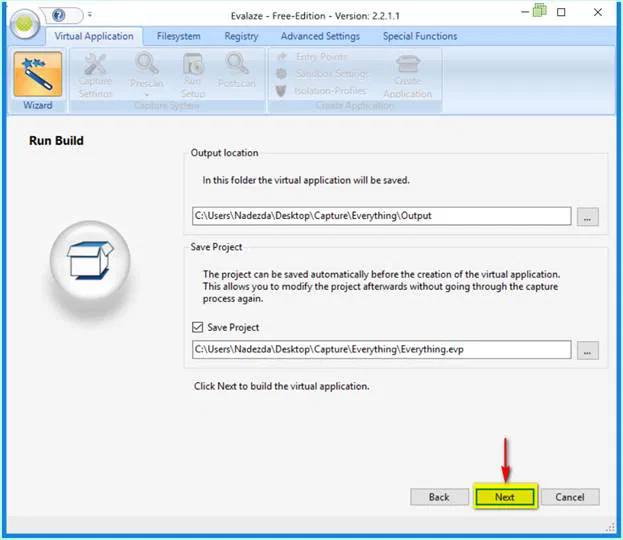Open Sandbox Settings in the ribbon

pos(322,74)
